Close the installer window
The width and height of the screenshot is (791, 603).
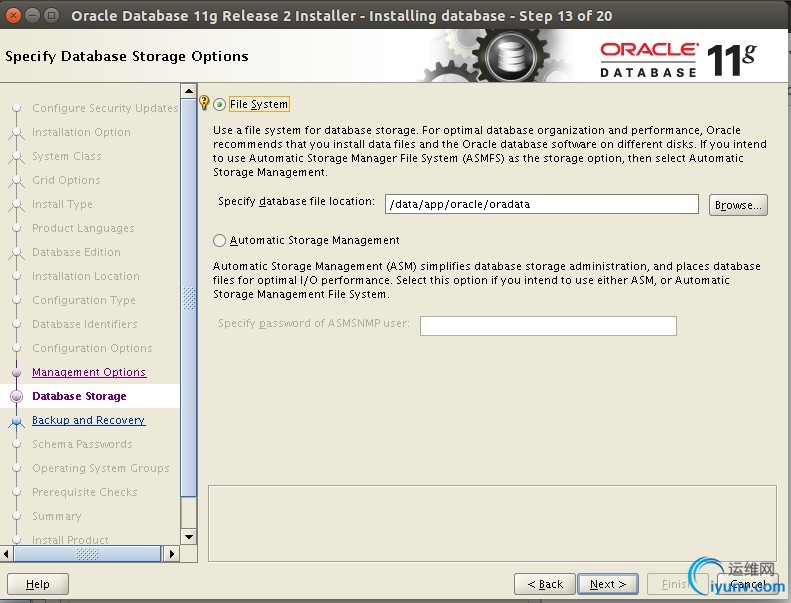tap(13, 16)
